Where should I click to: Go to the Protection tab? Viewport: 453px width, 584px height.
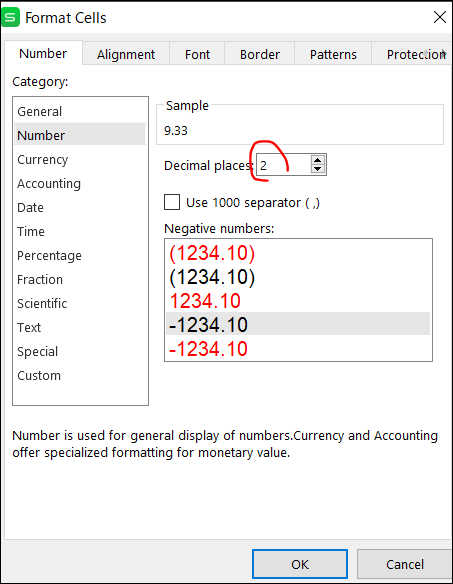click(412, 54)
